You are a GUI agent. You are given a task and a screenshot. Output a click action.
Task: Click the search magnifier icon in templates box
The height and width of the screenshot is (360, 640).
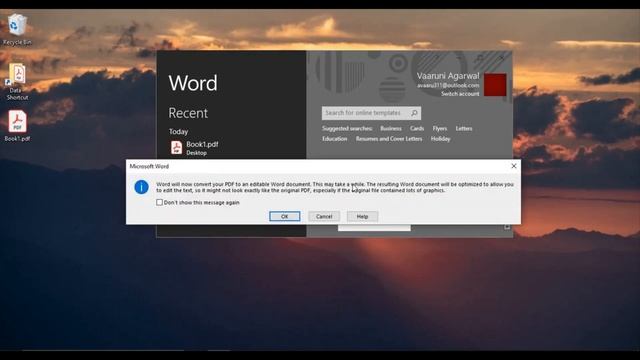point(414,113)
